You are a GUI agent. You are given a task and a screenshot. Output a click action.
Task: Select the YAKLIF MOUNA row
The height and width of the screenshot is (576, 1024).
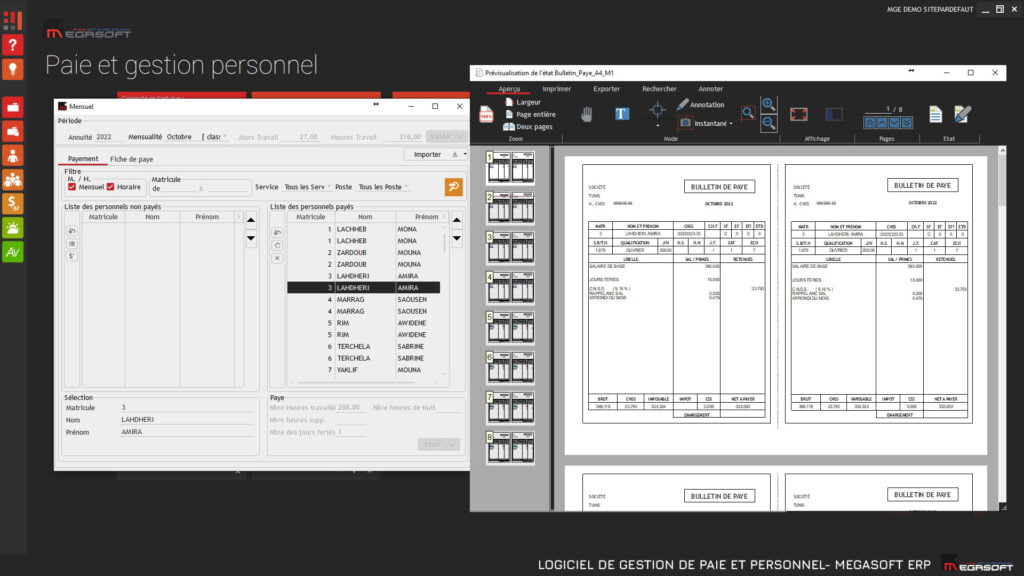tap(364, 370)
